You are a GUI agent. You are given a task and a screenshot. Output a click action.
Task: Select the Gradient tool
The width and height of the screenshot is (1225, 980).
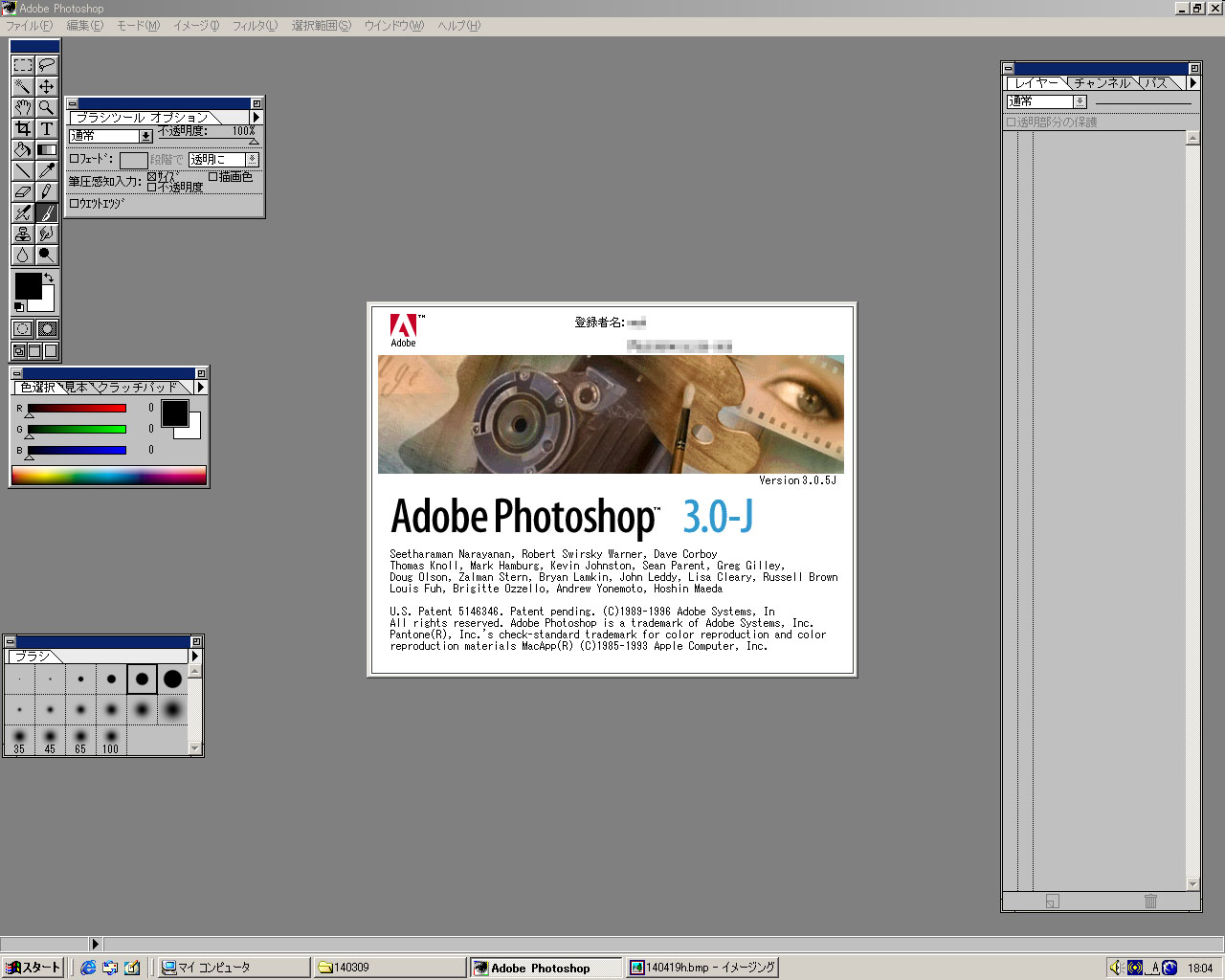point(46,149)
